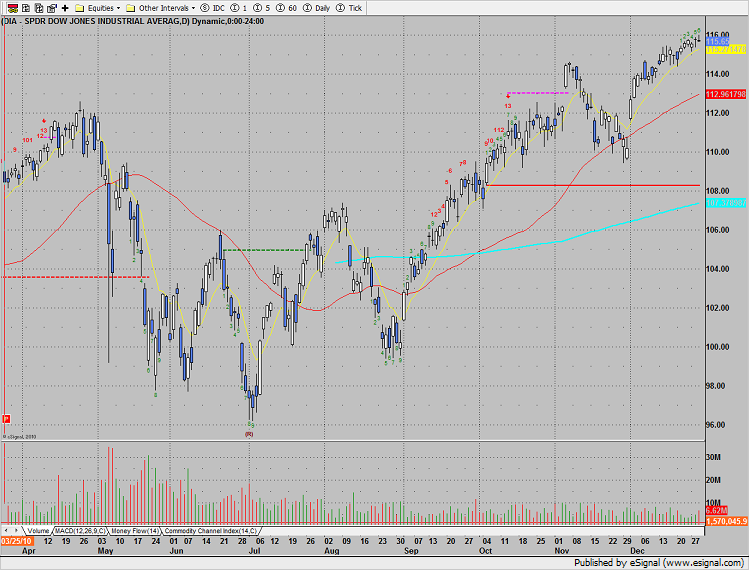Click the blue 115.65 last price label

[717, 42]
